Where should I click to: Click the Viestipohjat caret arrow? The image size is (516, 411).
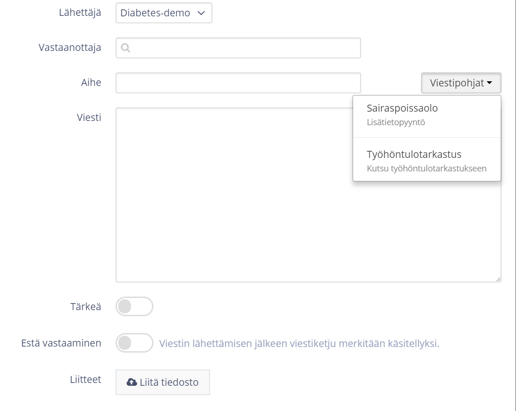click(489, 83)
